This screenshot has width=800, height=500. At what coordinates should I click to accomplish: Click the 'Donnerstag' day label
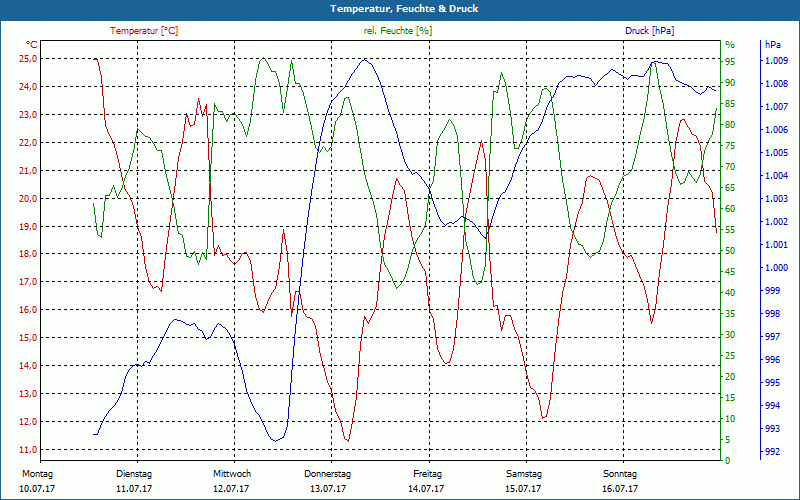328,474
